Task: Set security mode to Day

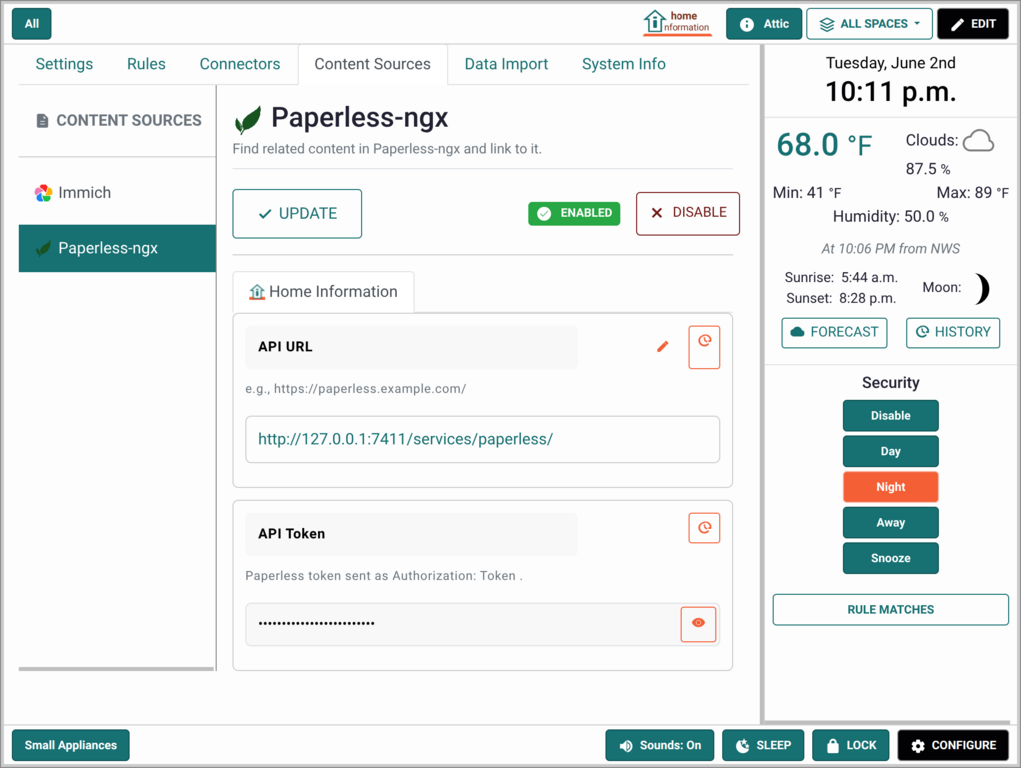Action: pyautogui.click(x=891, y=451)
